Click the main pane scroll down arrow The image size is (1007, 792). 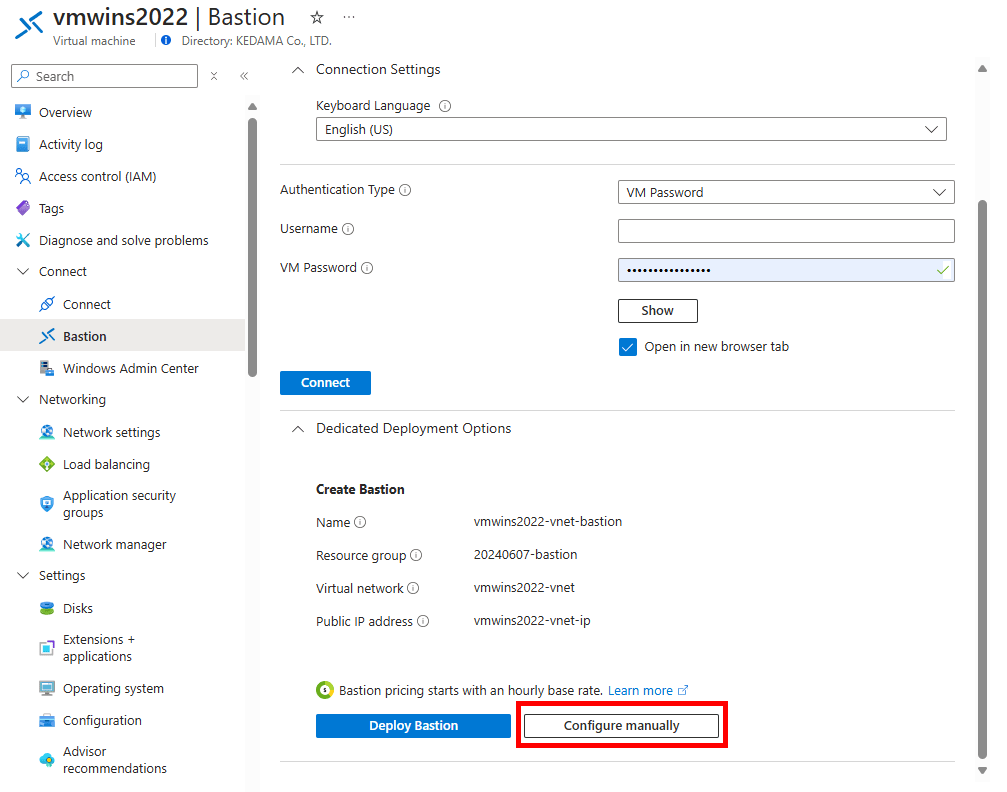click(x=983, y=770)
